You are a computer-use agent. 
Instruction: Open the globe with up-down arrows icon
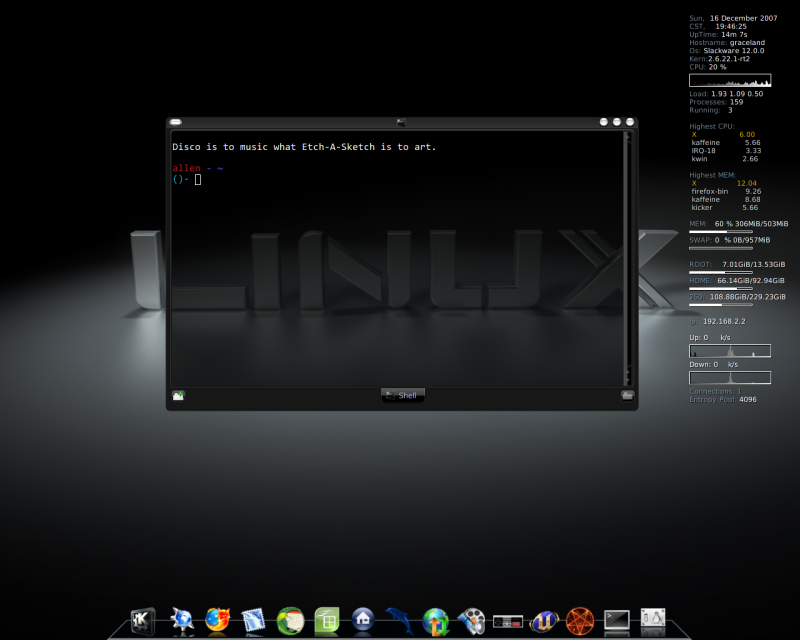(x=435, y=622)
